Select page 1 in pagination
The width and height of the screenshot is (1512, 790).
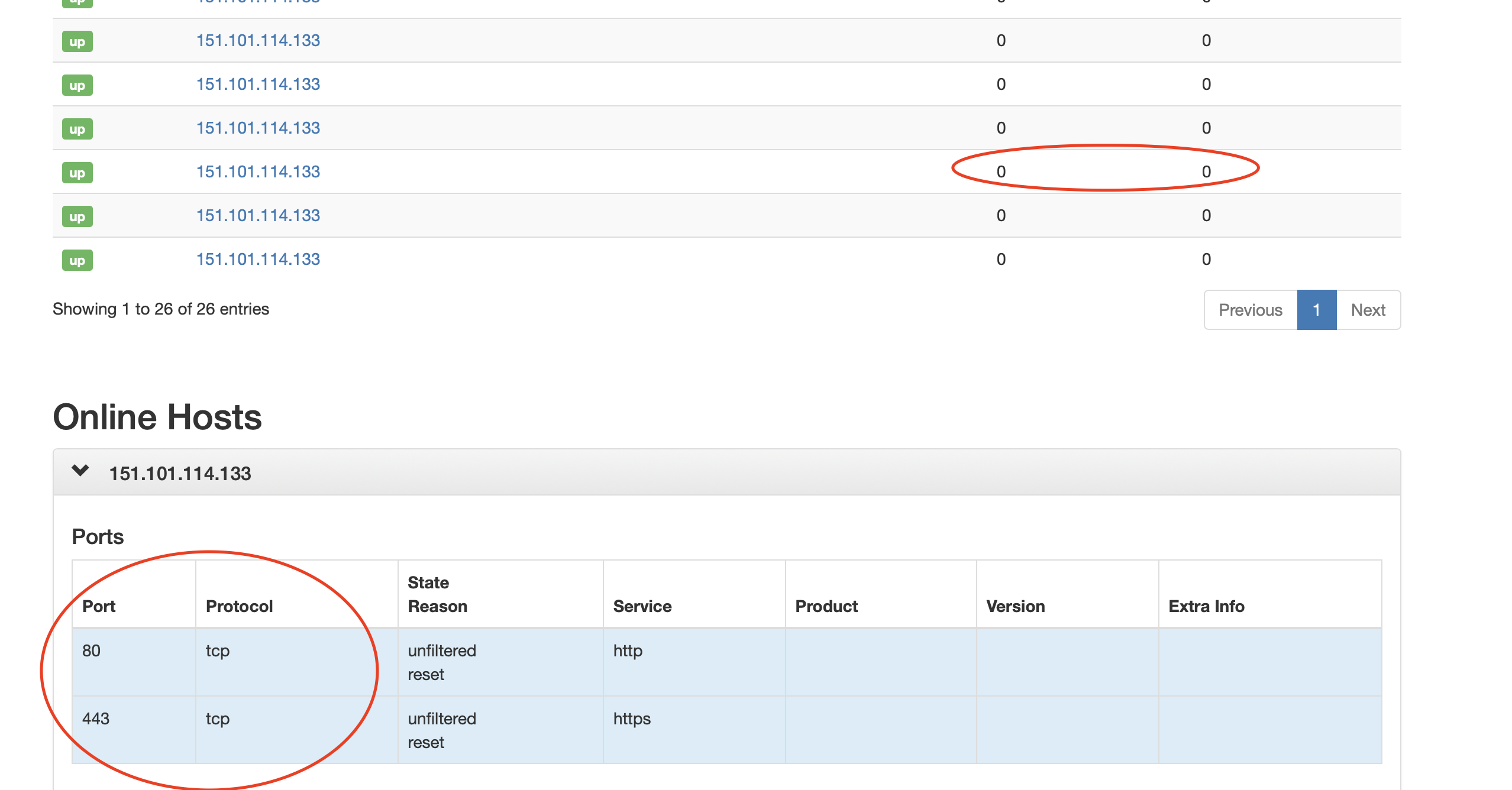click(1317, 310)
